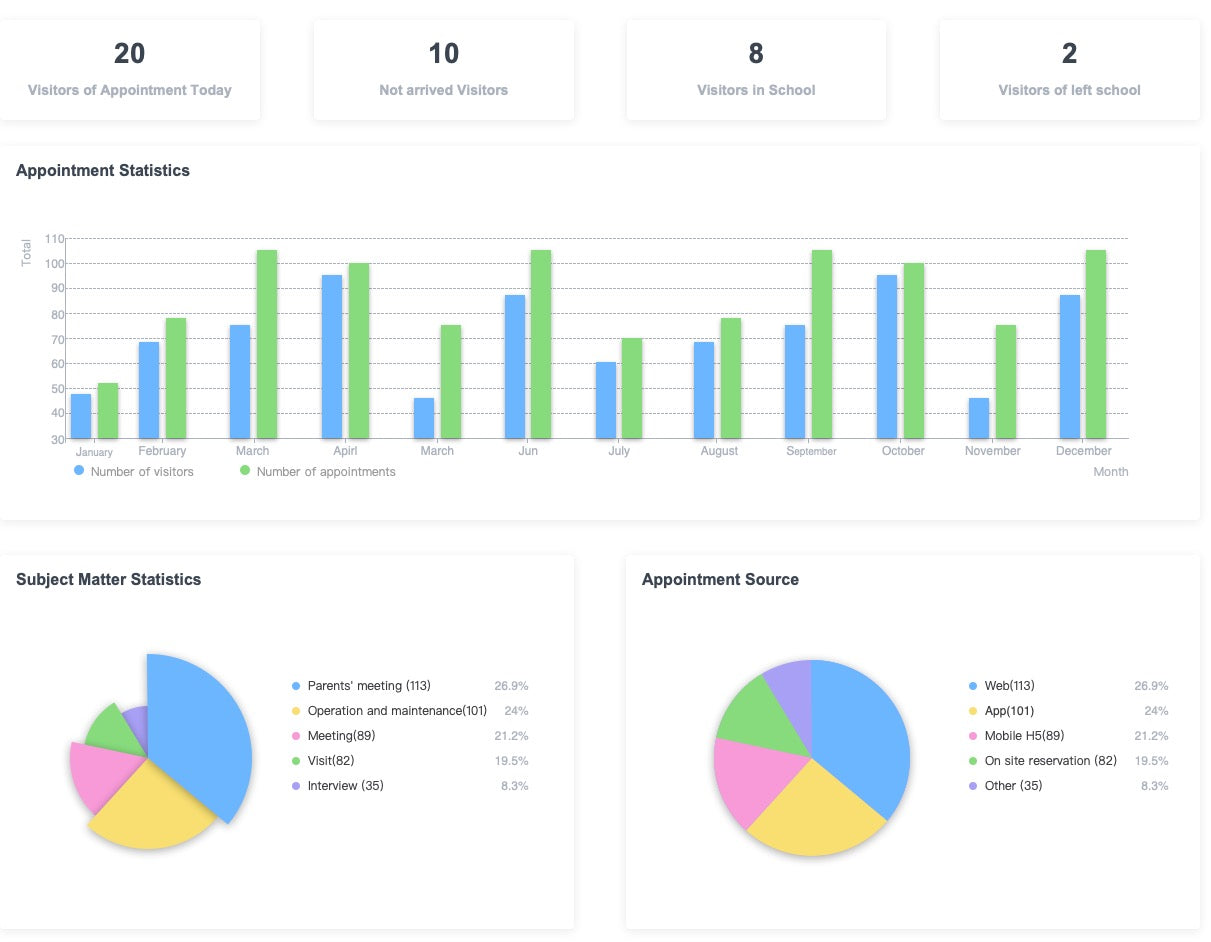Click the February axis label
The height and width of the screenshot is (942, 1211).
pos(162,451)
